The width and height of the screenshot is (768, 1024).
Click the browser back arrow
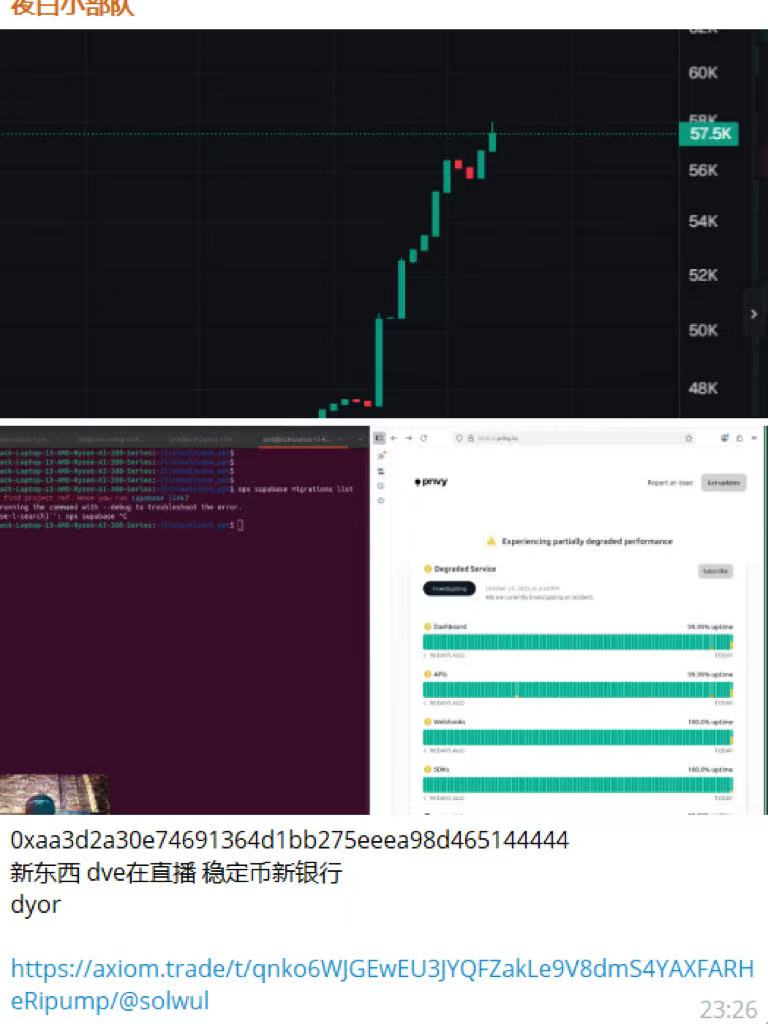point(393,438)
